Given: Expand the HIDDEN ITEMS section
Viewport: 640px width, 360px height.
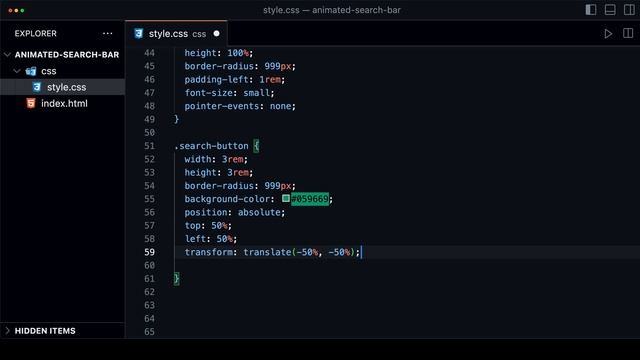Looking at the screenshot, I should coord(62,331).
